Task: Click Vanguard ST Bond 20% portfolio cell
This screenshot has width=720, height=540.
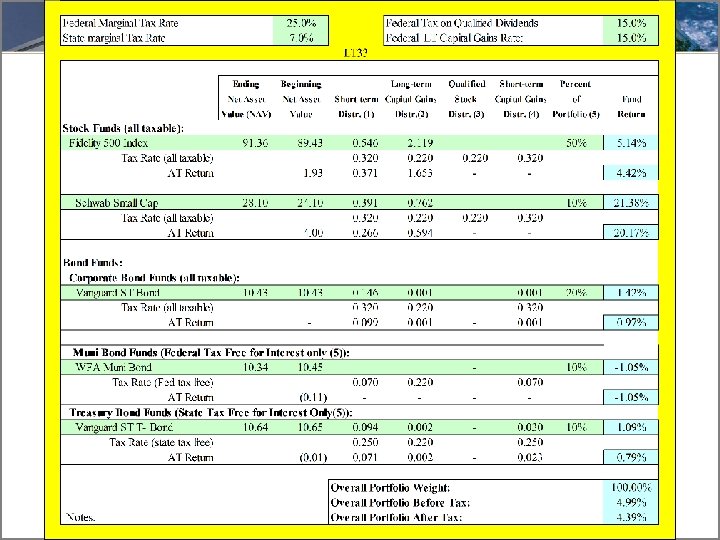Action: point(576,292)
